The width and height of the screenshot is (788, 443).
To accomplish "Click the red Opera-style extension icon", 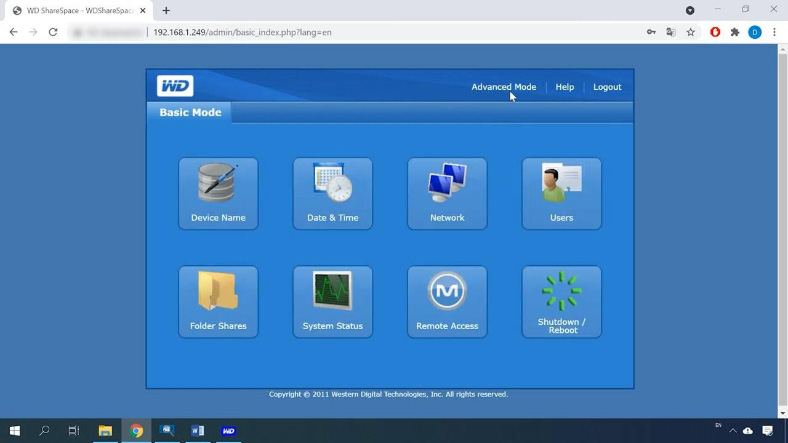I will (715, 32).
